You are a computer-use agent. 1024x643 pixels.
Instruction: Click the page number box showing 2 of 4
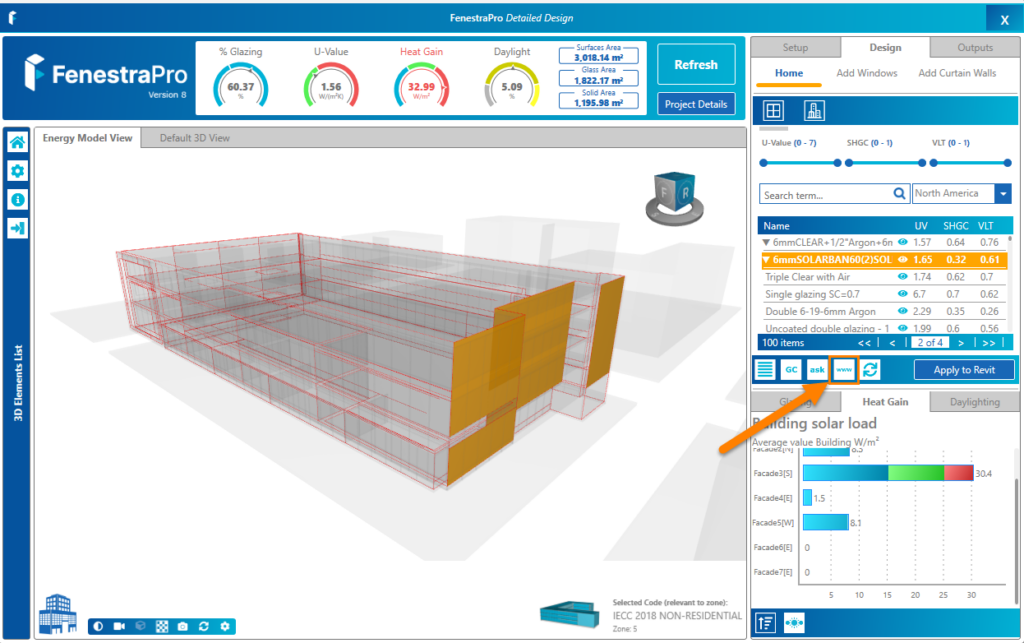coord(930,343)
